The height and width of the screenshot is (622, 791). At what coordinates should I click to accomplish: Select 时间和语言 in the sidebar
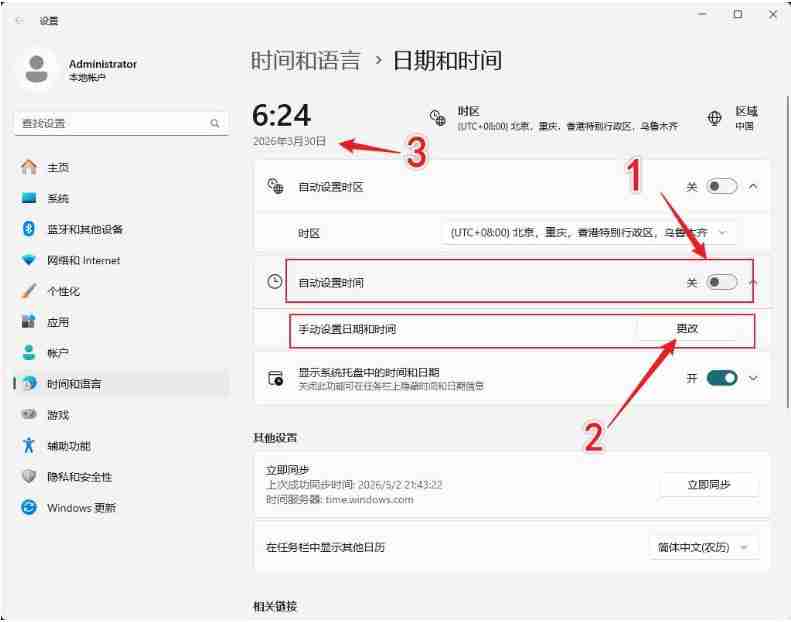(x=121, y=383)
